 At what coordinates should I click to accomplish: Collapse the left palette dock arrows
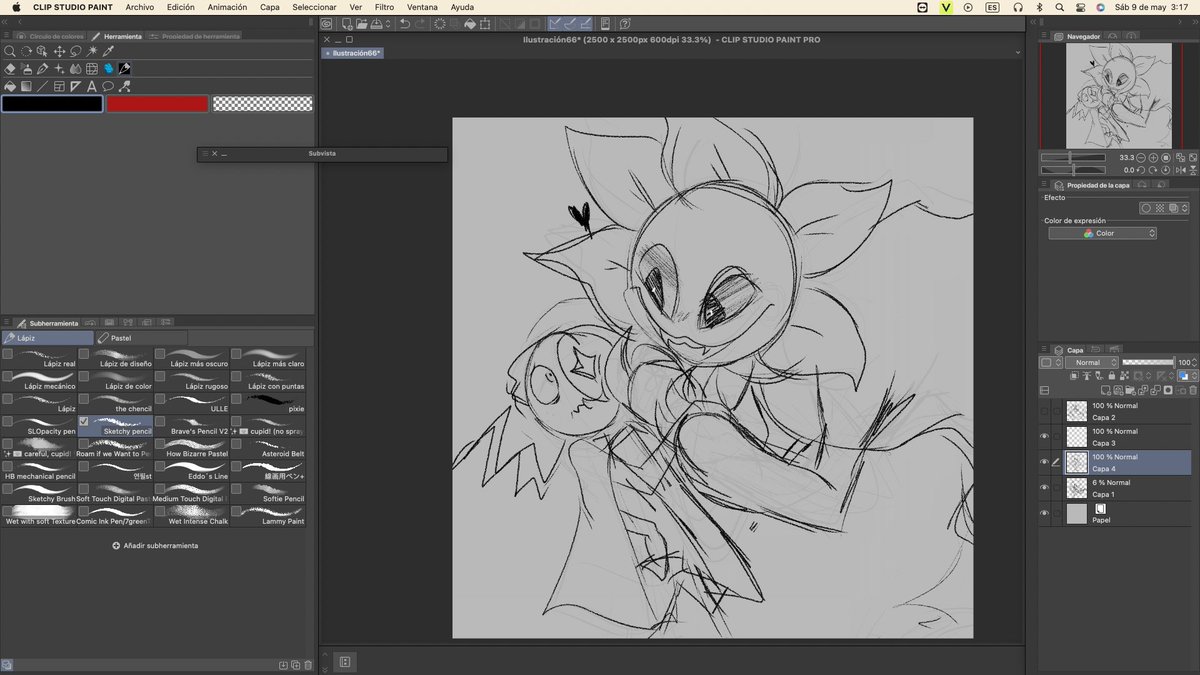click(5, 21)
